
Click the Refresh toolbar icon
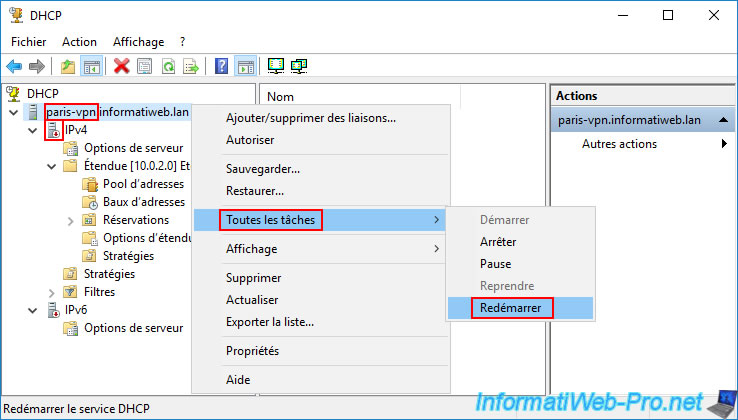(x=168, y=66)
